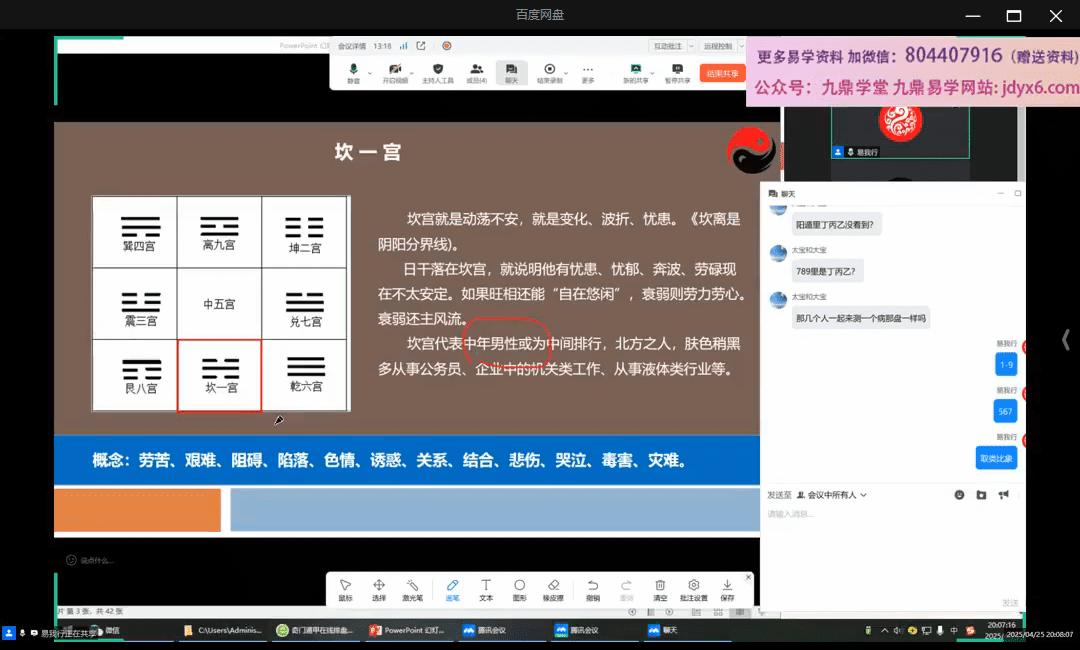Open the members (成员) panel
Screen dimensions: 1080x650
[476, 73]
